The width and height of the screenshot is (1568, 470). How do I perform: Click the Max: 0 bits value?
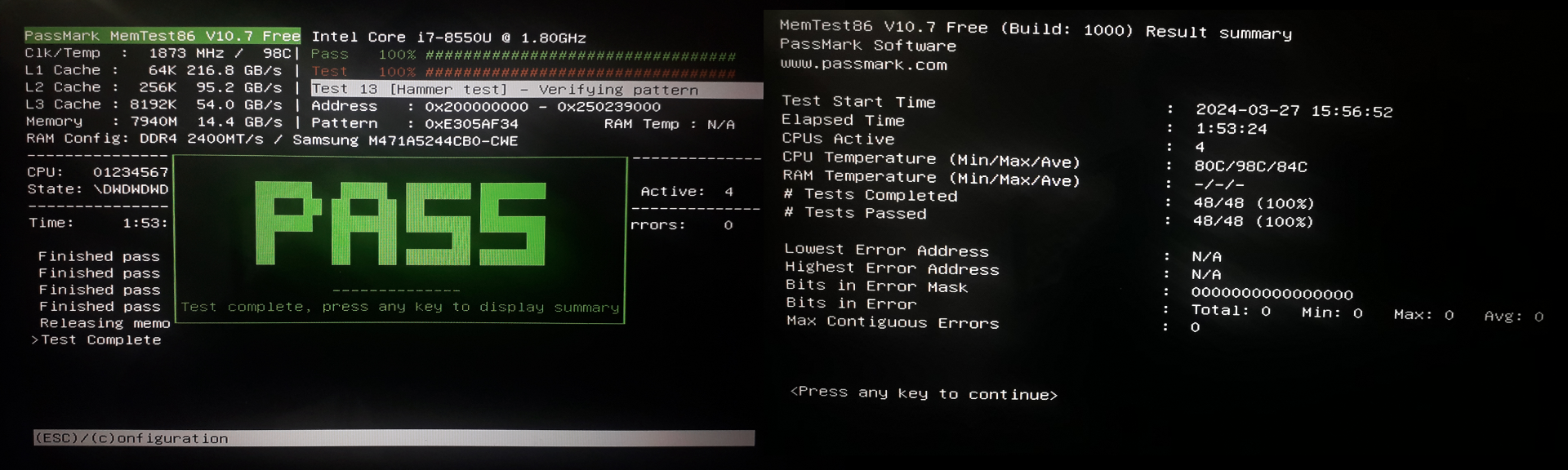(x=1423, y=314)
